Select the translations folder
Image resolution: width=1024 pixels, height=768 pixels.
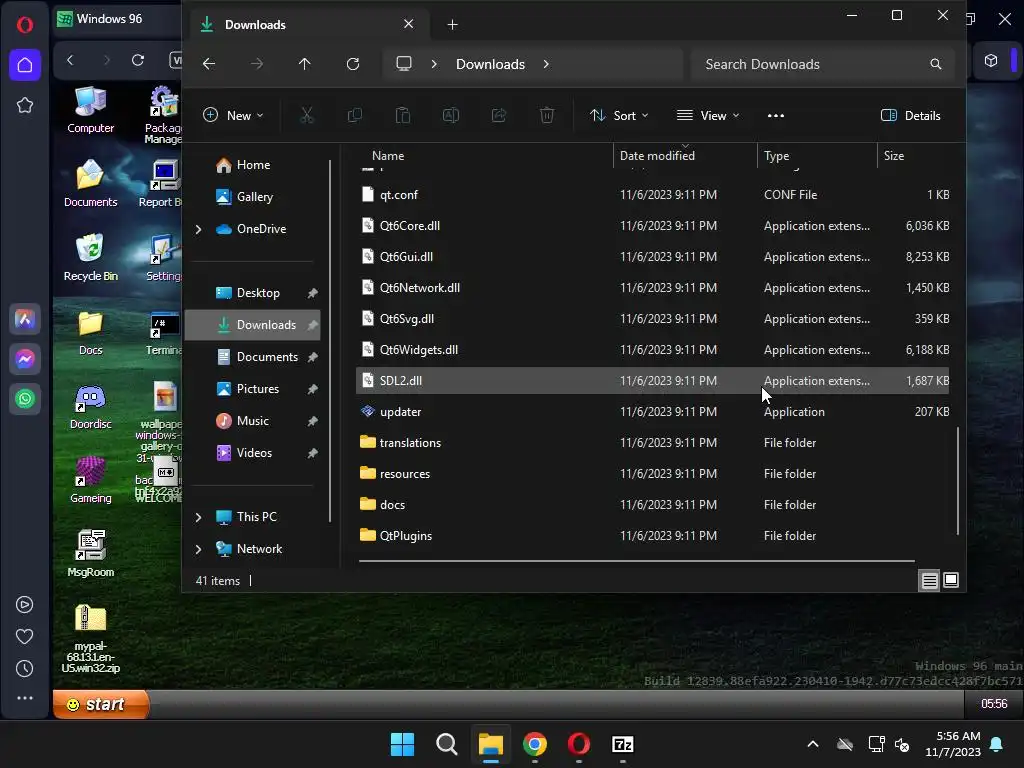tap(652, 443)
